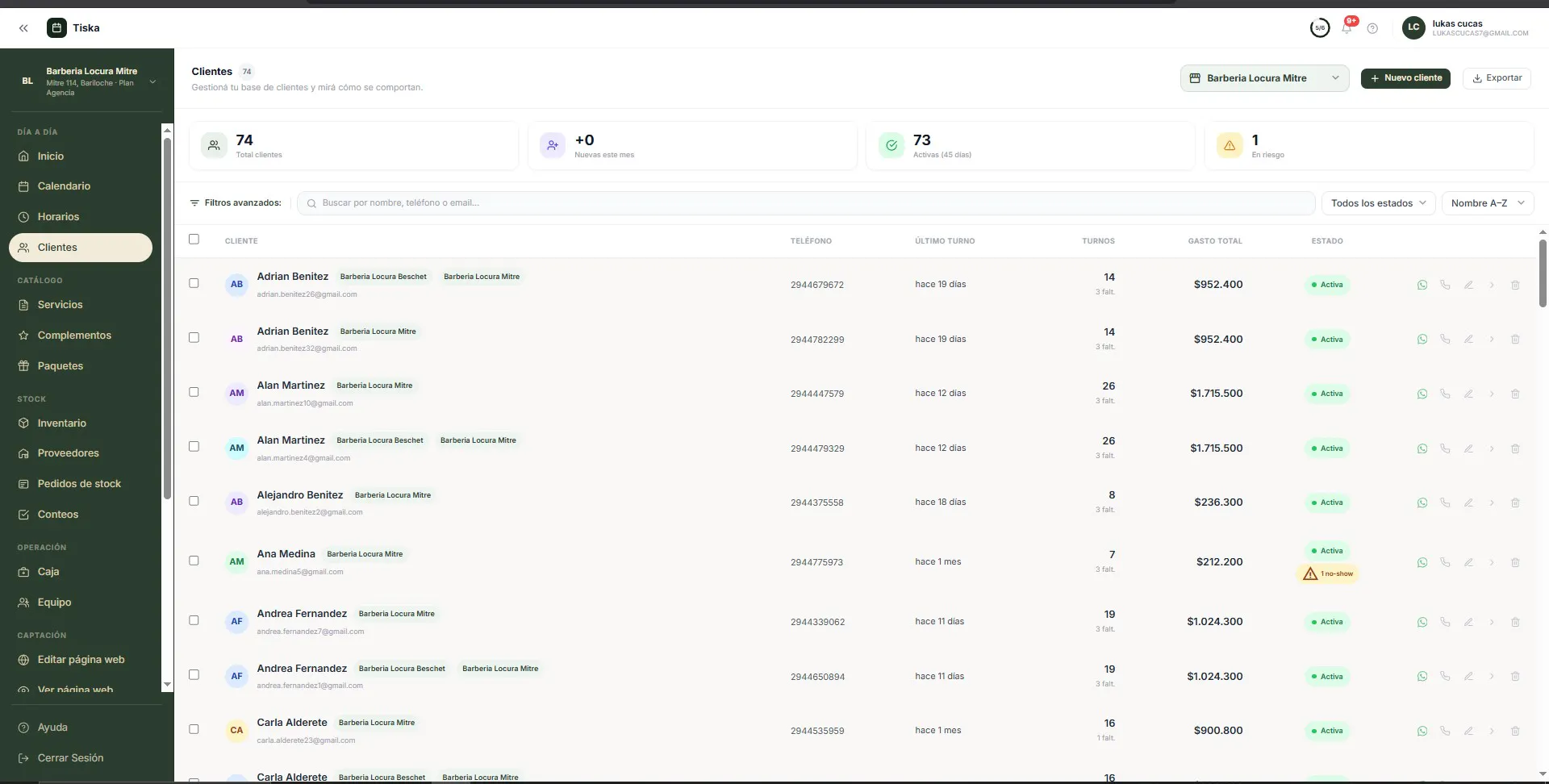This screenshot has width=1549, height=784.
Task: Open the Todos los estados filter dropdown
Action: (x=1378, y=203)
